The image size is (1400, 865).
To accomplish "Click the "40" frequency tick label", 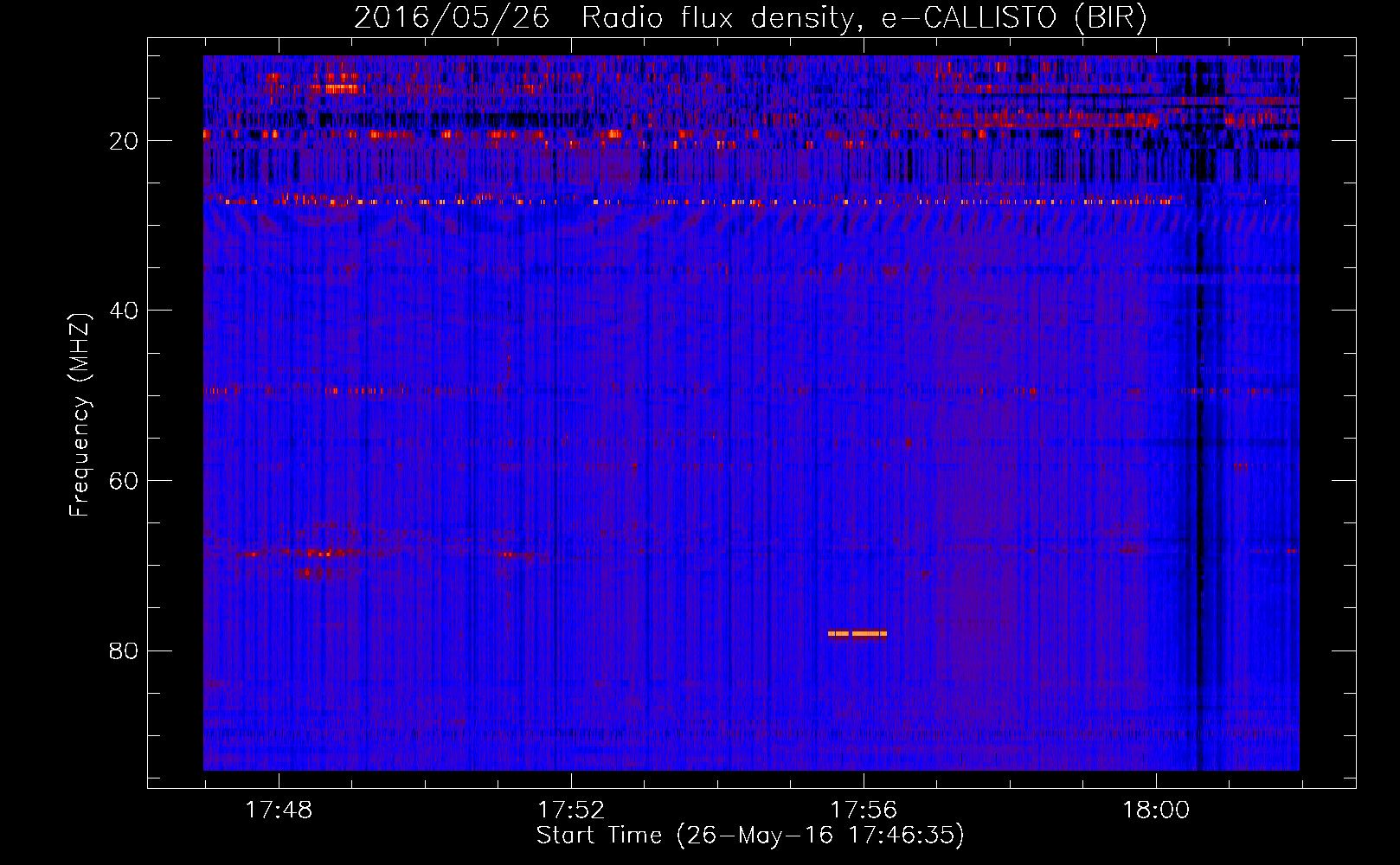I will [124, 311].
